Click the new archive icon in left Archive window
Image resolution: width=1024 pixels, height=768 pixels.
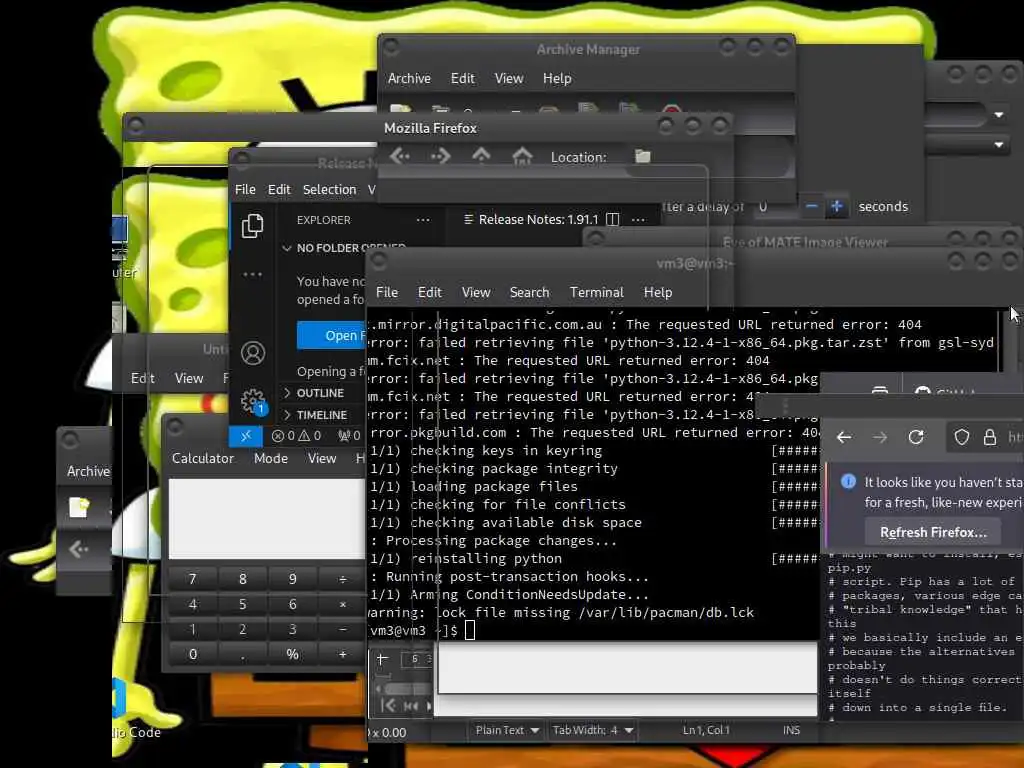pos(79,507)
